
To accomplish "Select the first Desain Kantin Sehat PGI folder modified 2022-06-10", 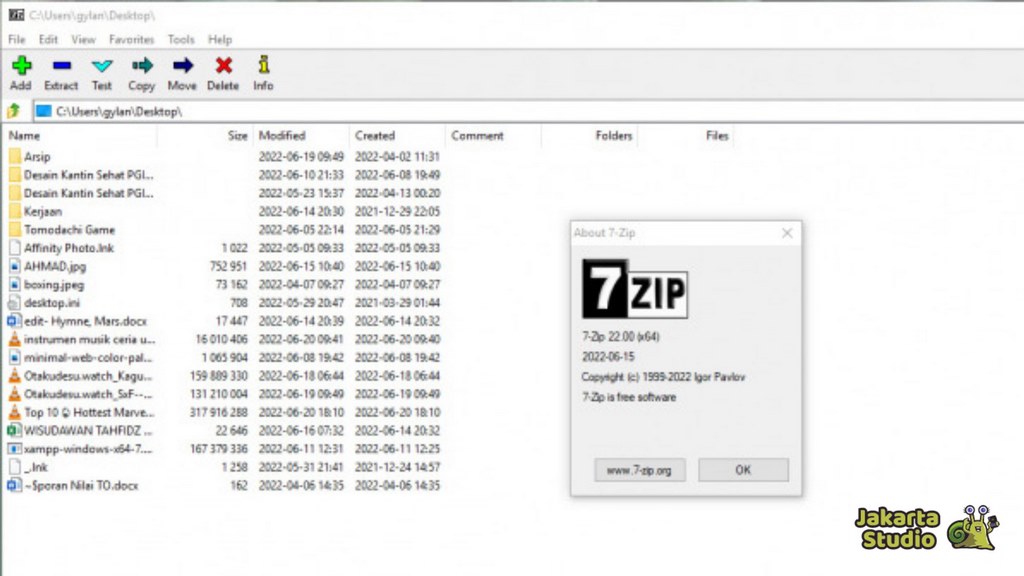I will click(x=89, y=175).
